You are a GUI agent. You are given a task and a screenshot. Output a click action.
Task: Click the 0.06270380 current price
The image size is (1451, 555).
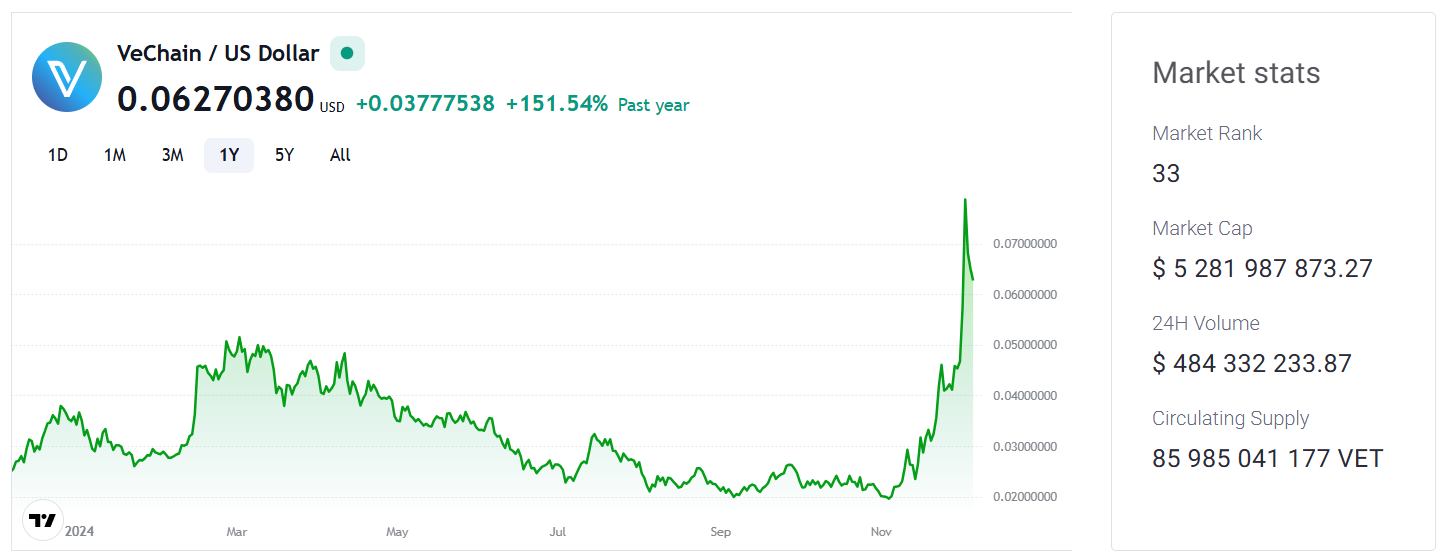coord(216,100)
